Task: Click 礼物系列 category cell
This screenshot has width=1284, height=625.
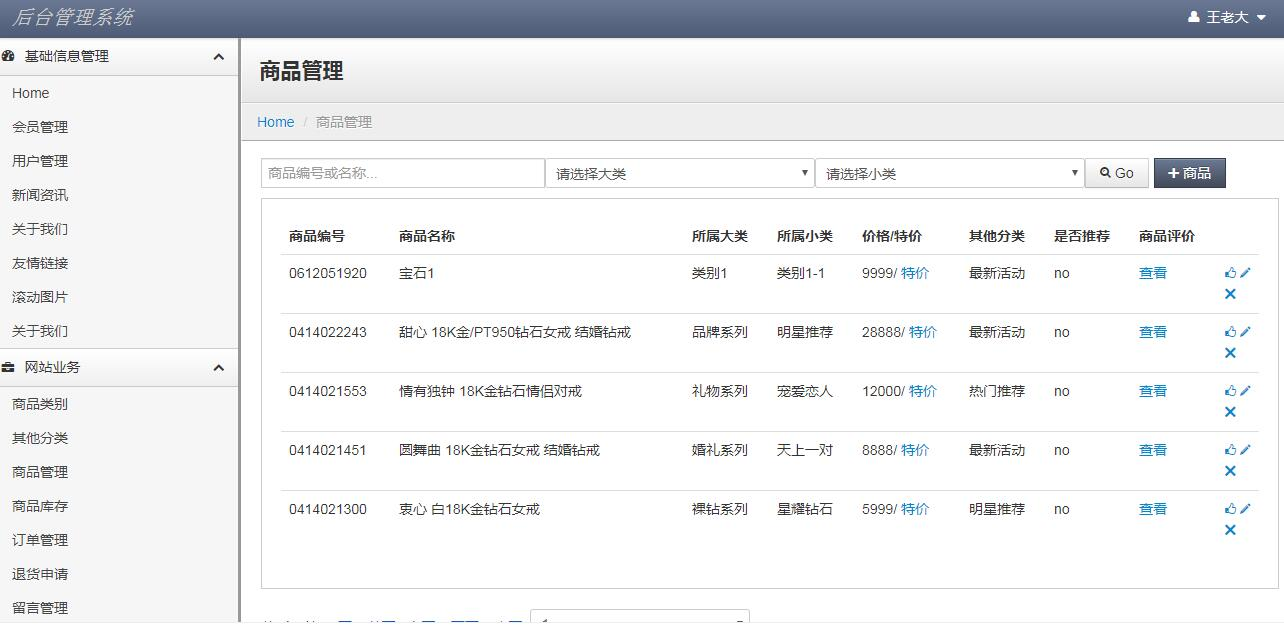Action: pyautogui.click(x=720, y=391)
